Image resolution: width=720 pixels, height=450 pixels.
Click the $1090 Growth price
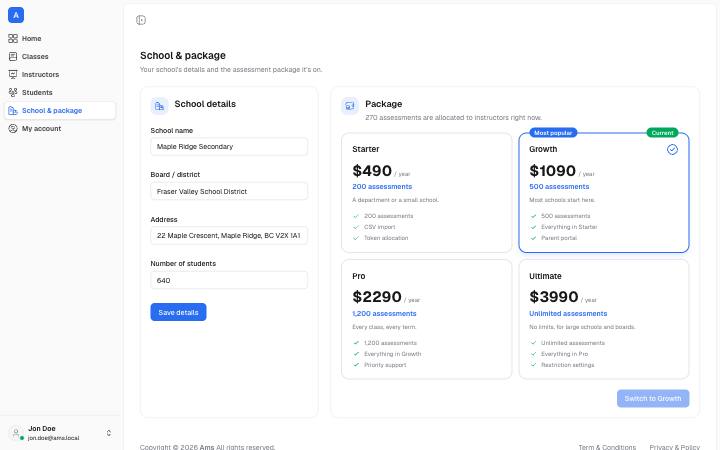pos(552,171)
